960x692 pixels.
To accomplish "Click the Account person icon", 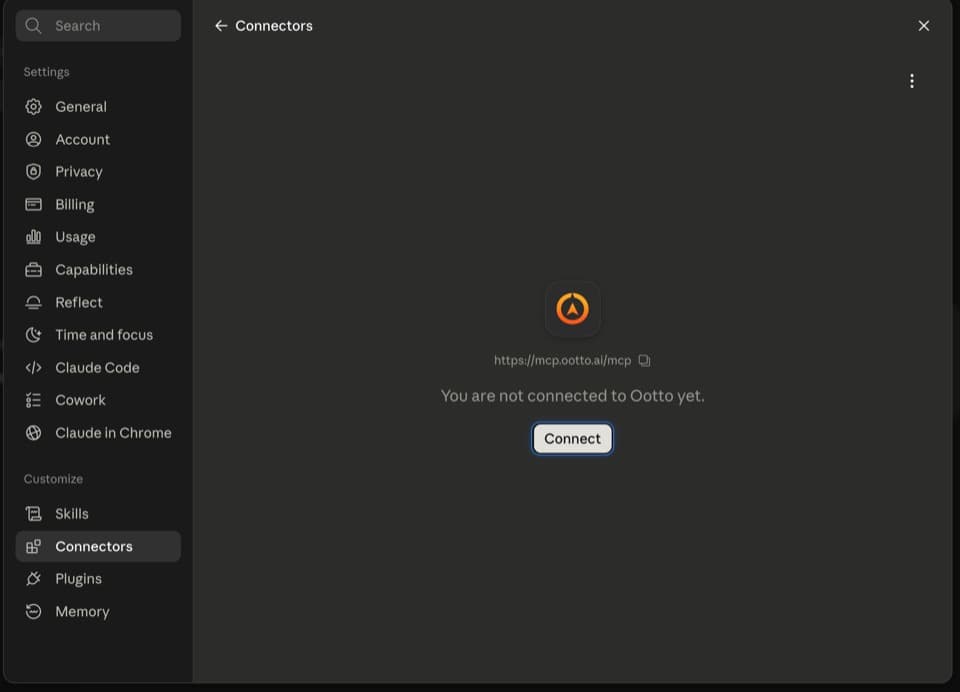I will [34, 139].
